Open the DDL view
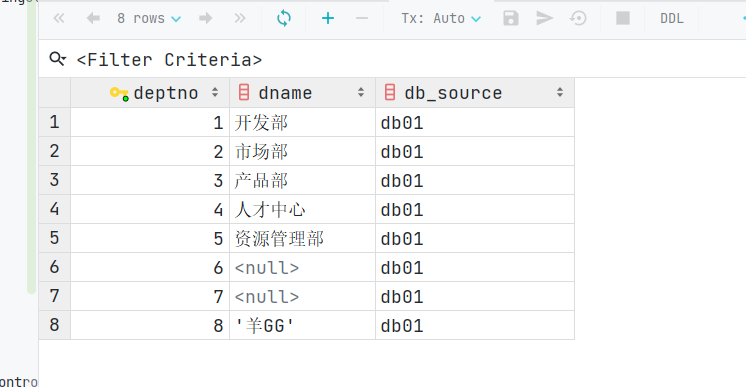Viewport: 746px width, 387px height. click(x=671, y=19)
